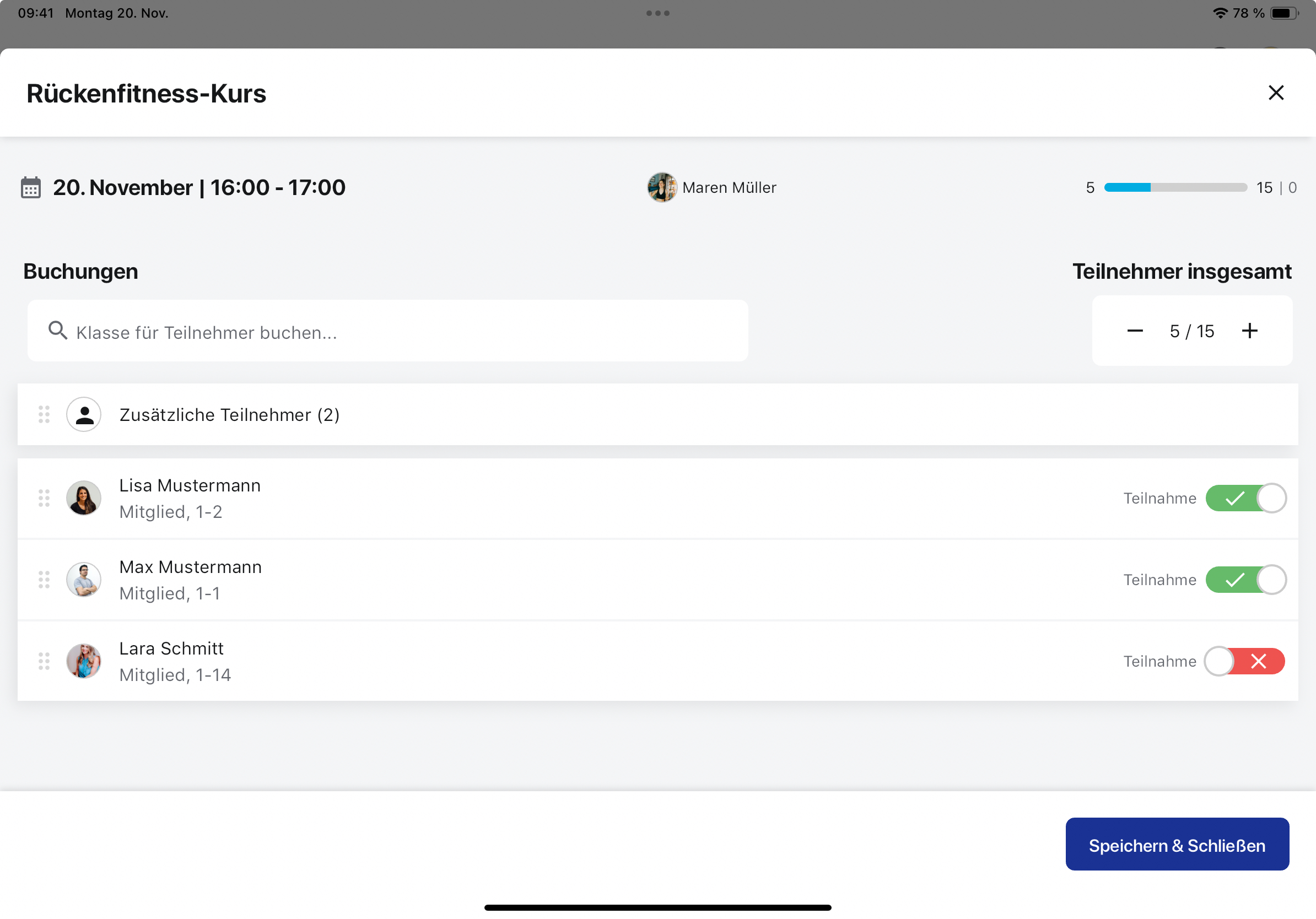Grab the drag handle for Lisa Mustermann
The image size is (1316, 919).
tap(44, 498)
